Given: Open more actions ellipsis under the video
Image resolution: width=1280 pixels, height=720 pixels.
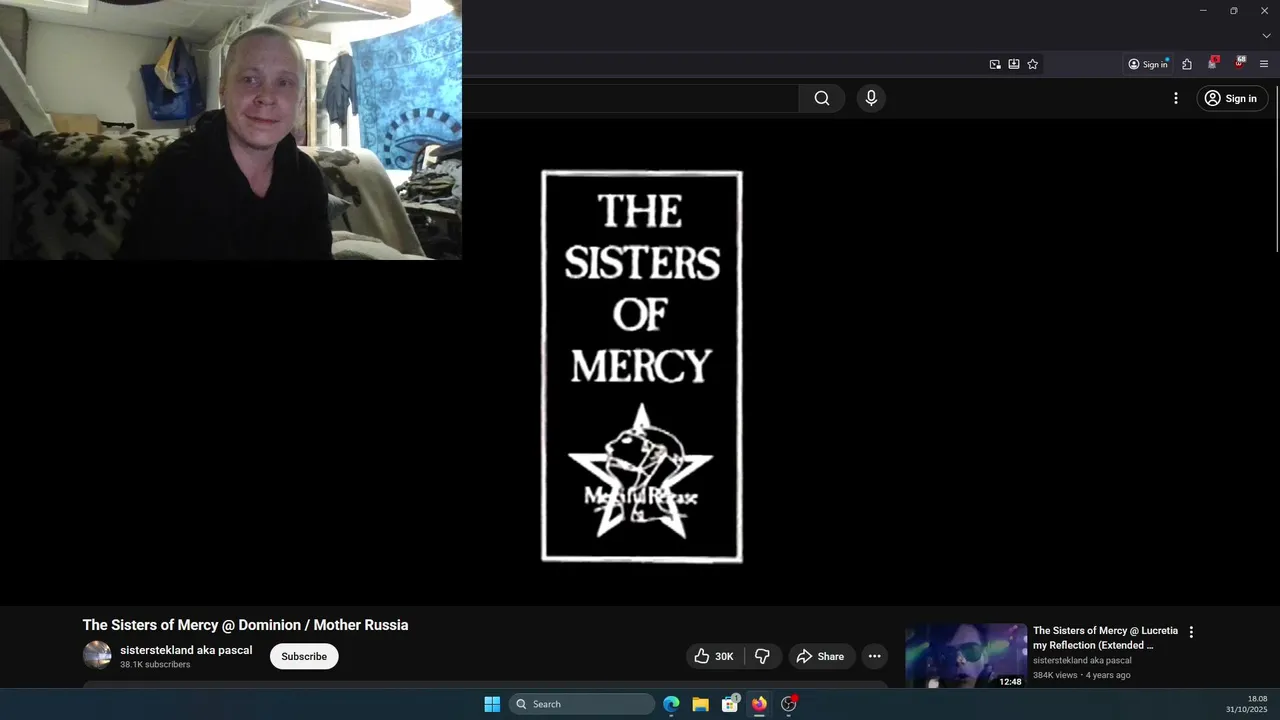Looking at the screenshot, I should (x=874, y=656).
